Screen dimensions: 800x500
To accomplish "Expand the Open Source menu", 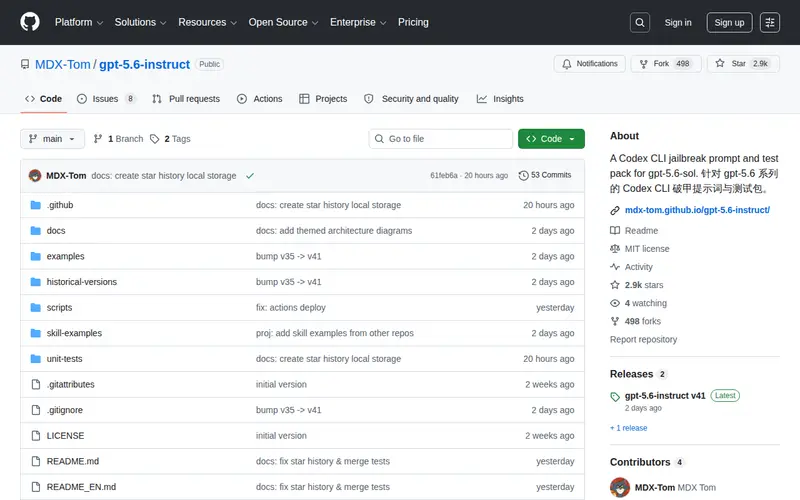I will point(283,22).
